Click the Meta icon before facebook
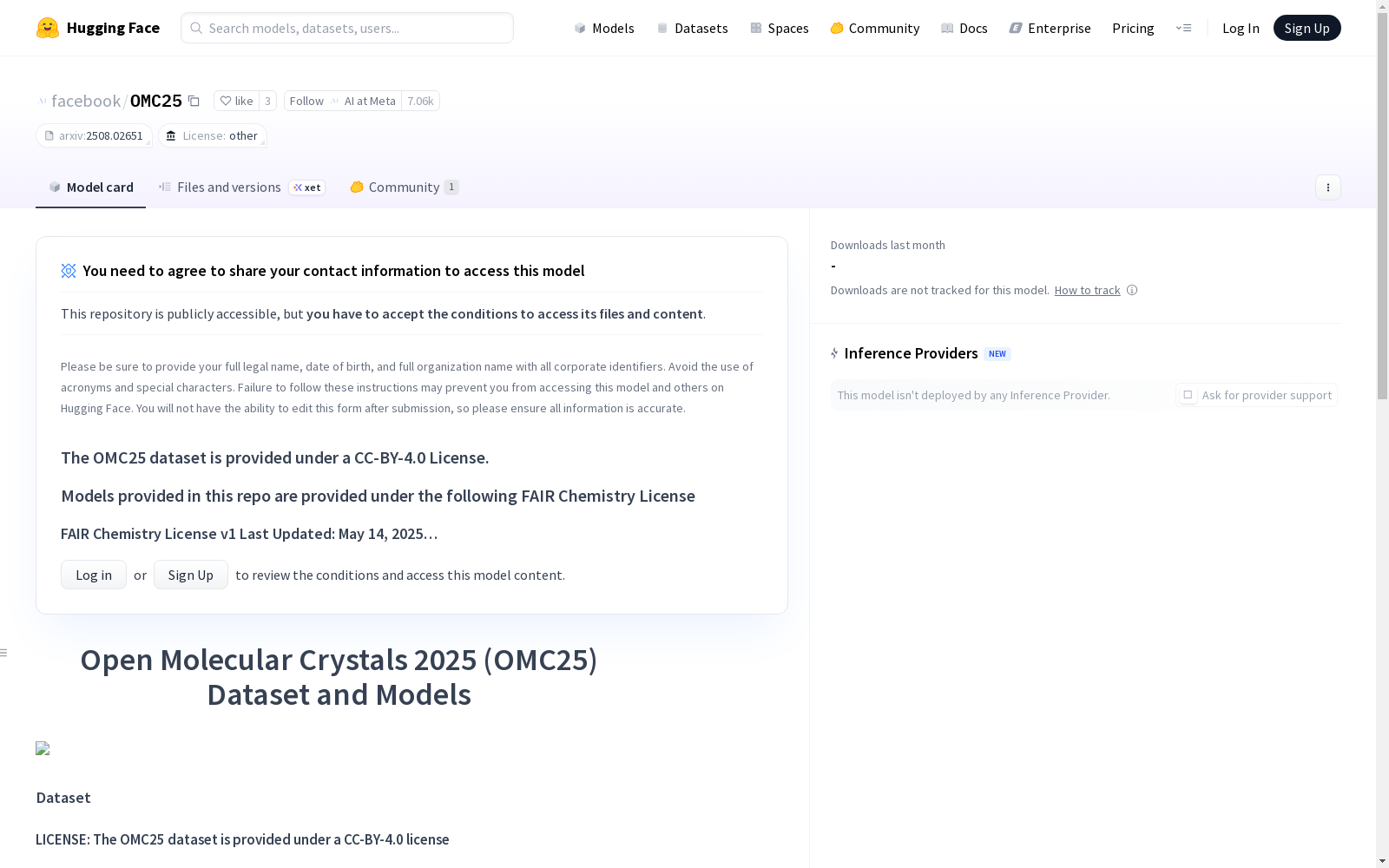 coord(42,101)
